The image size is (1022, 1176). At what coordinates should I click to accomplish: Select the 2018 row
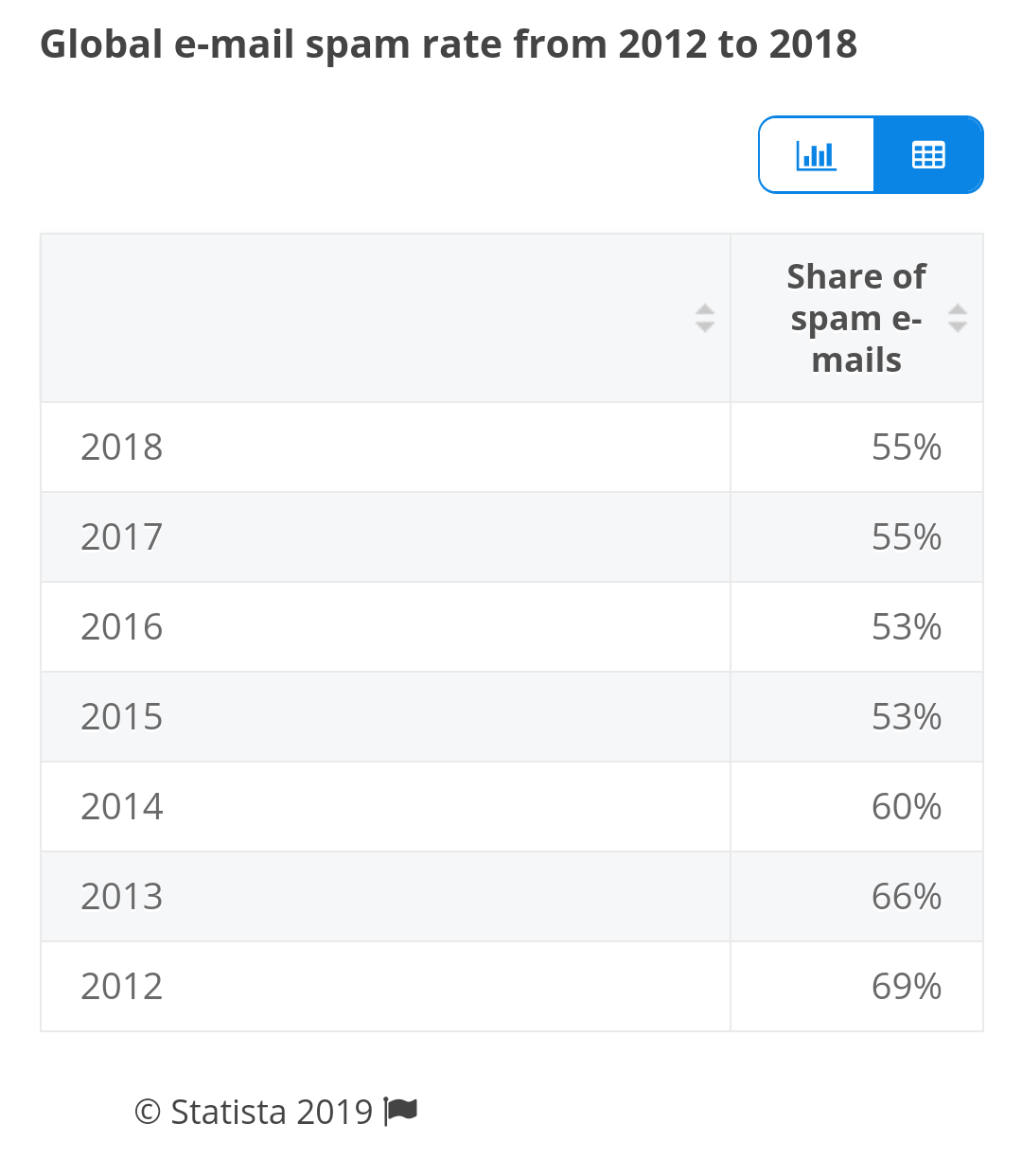pos(512,447)
